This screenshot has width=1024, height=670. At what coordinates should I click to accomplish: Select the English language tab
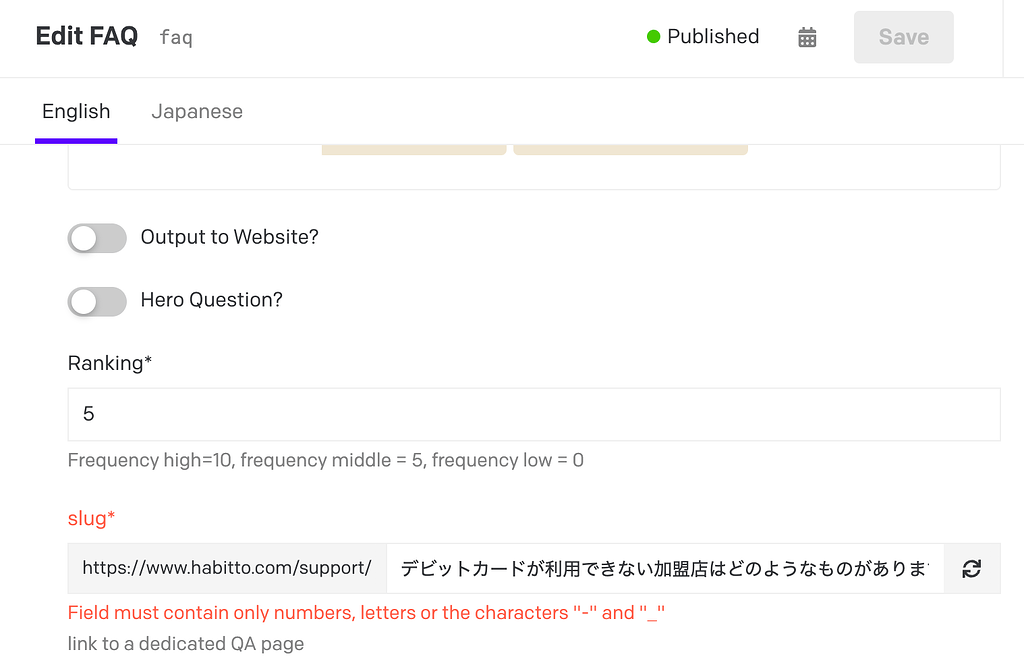[76, 111]
